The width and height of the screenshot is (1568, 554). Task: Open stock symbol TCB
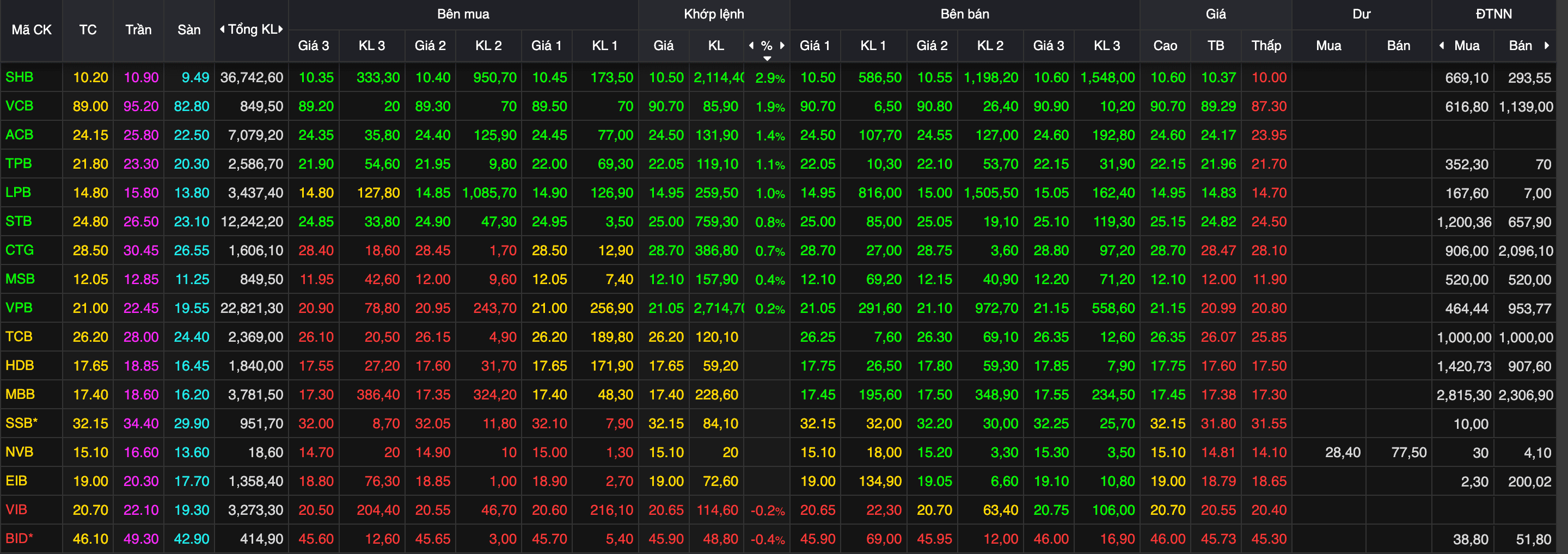point(19,337)
